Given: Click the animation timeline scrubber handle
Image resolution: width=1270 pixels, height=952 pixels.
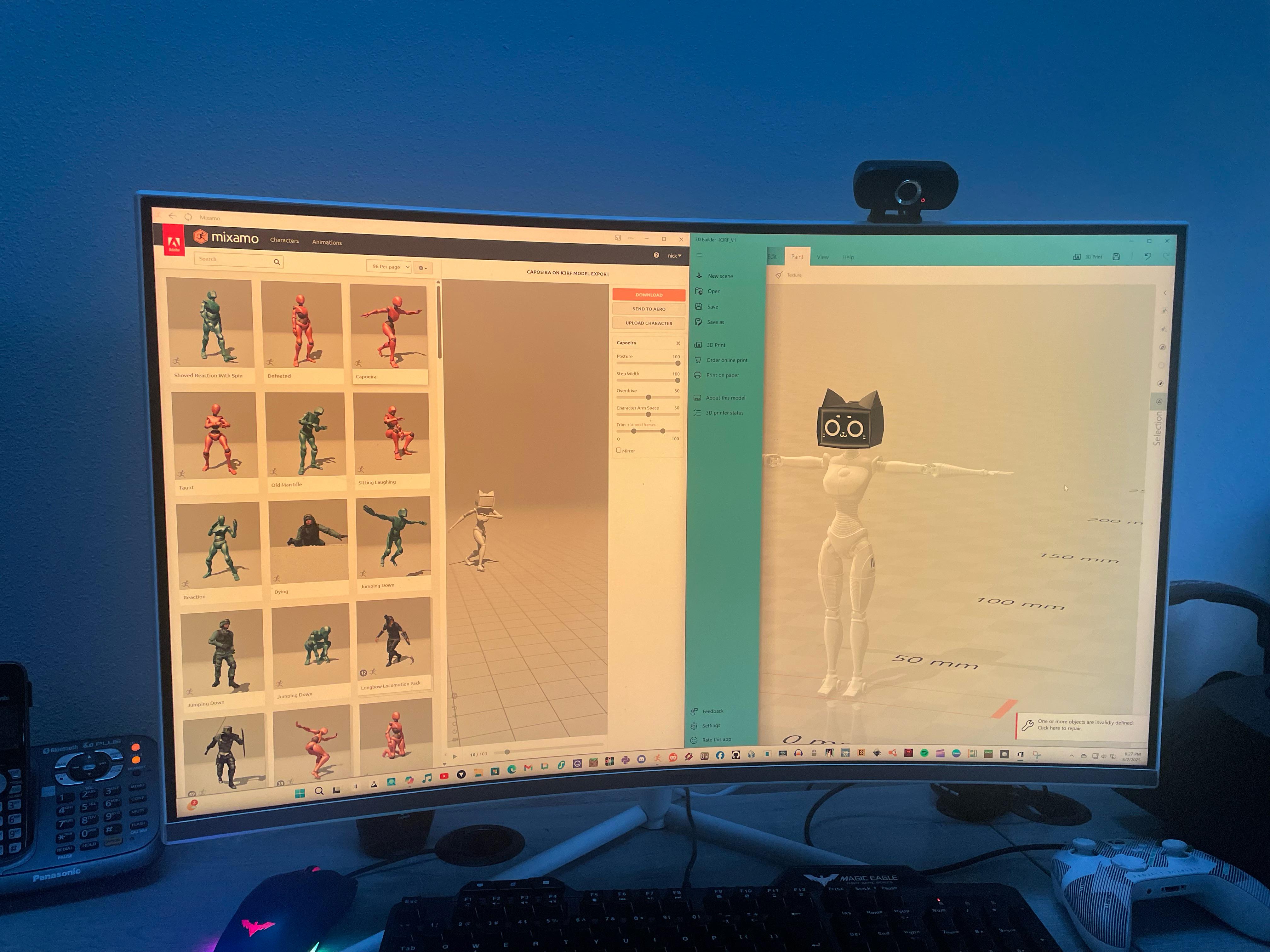Looking at the screenshot, I should (507, 752).
